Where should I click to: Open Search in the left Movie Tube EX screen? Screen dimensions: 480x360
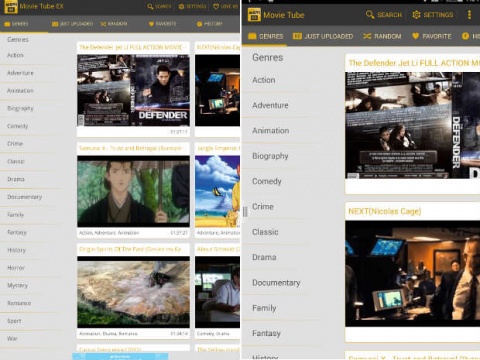coord(159,6)
